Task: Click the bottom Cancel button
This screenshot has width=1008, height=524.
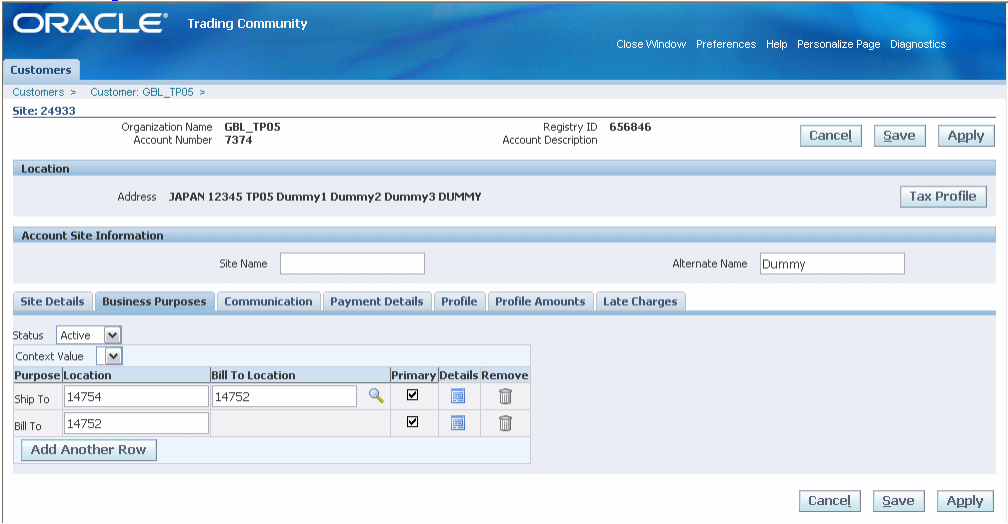Action: [x=829, y=501]
